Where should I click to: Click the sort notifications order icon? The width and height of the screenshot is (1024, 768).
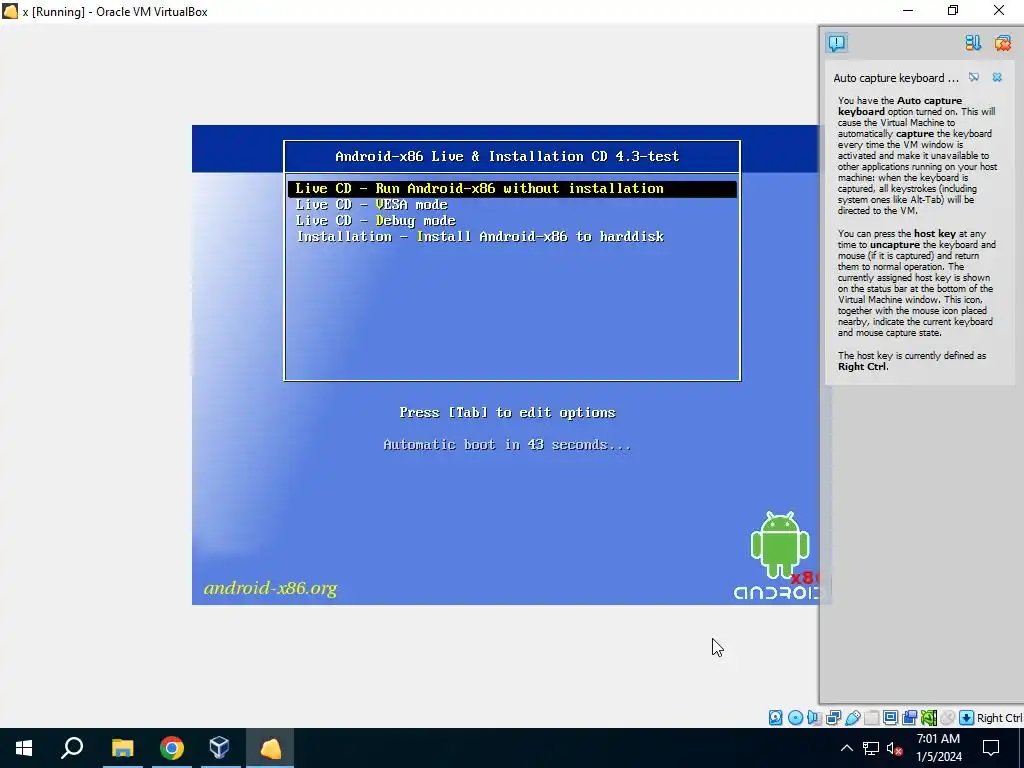pyautogui.click(x=973, y=43)
